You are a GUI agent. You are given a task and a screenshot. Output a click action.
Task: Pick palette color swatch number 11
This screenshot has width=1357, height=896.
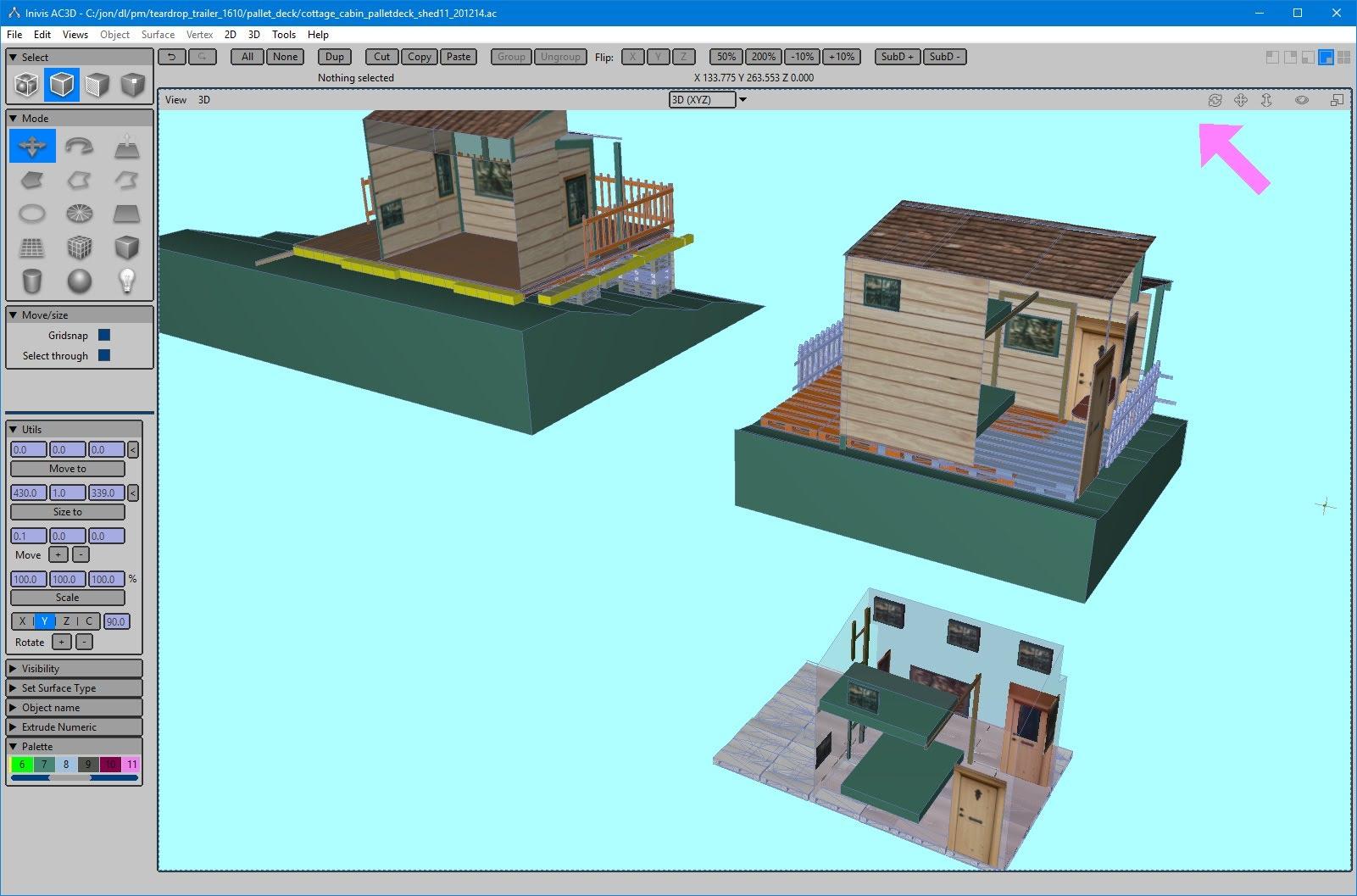[x=131, y=764]
